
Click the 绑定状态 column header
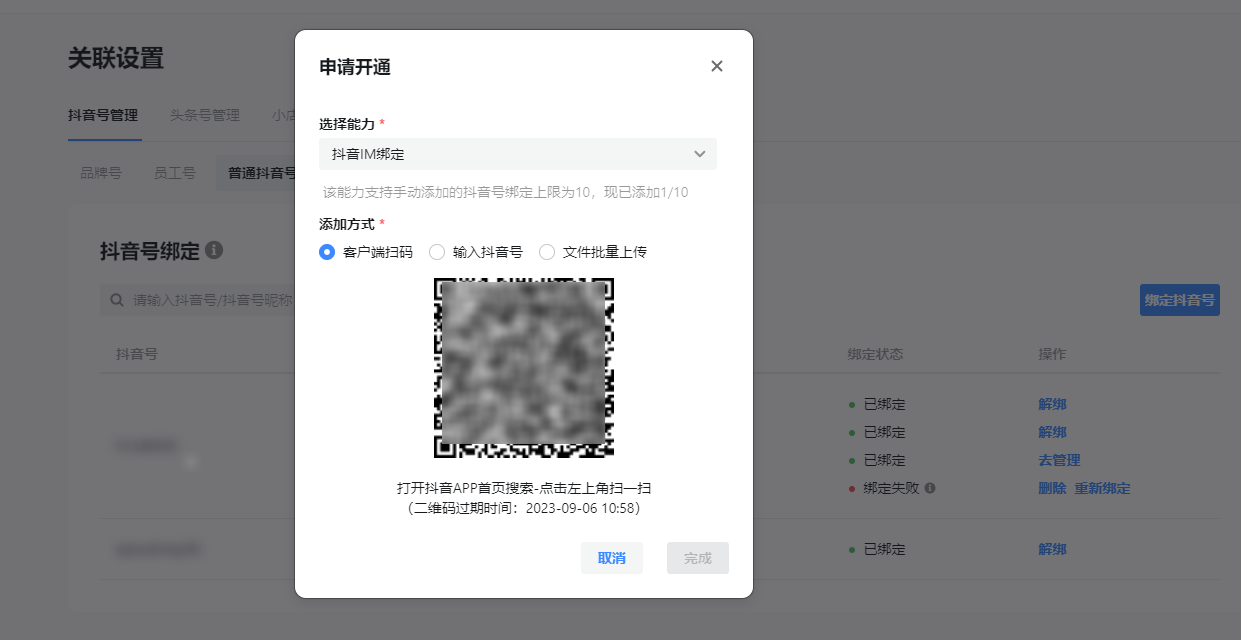tap(876, 354)
